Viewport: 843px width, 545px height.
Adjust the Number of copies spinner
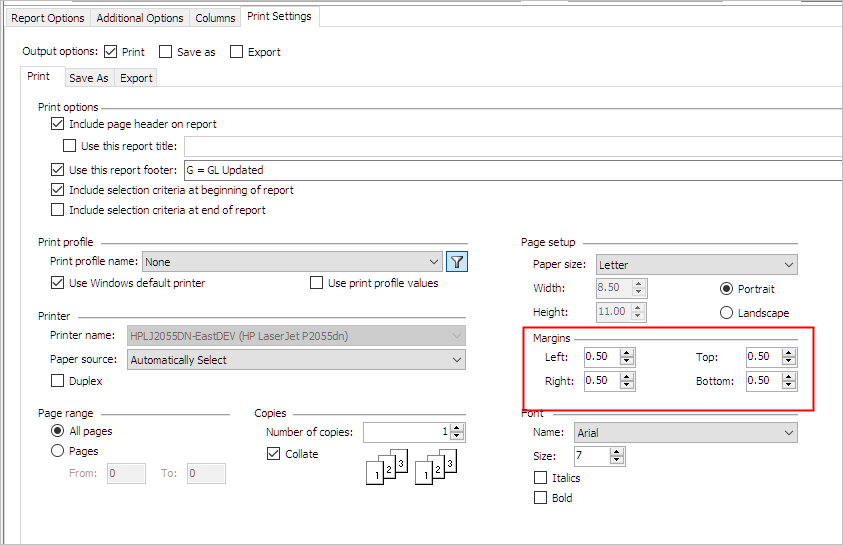pyautogui.click(x=457, y=432)
